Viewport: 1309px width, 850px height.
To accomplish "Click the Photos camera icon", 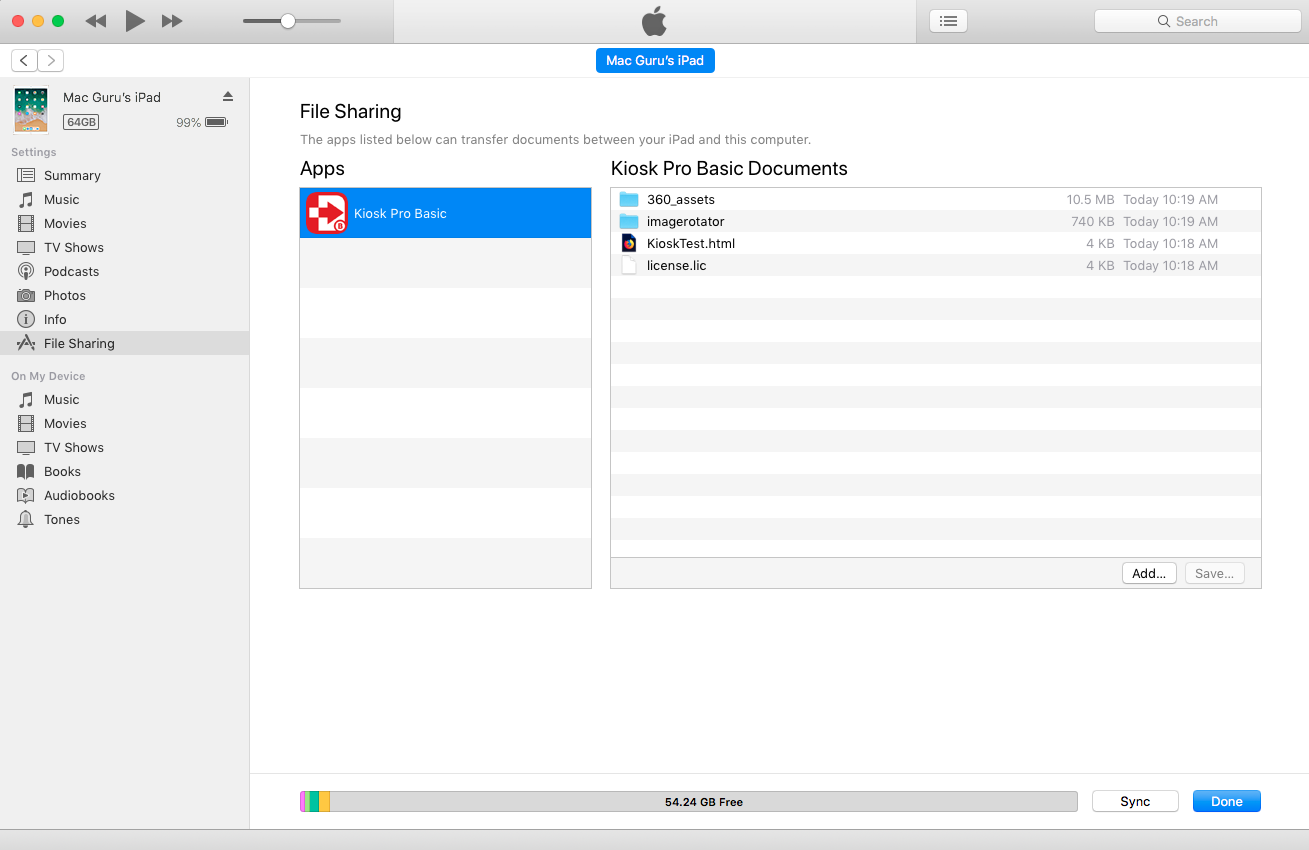I will 26,295.
